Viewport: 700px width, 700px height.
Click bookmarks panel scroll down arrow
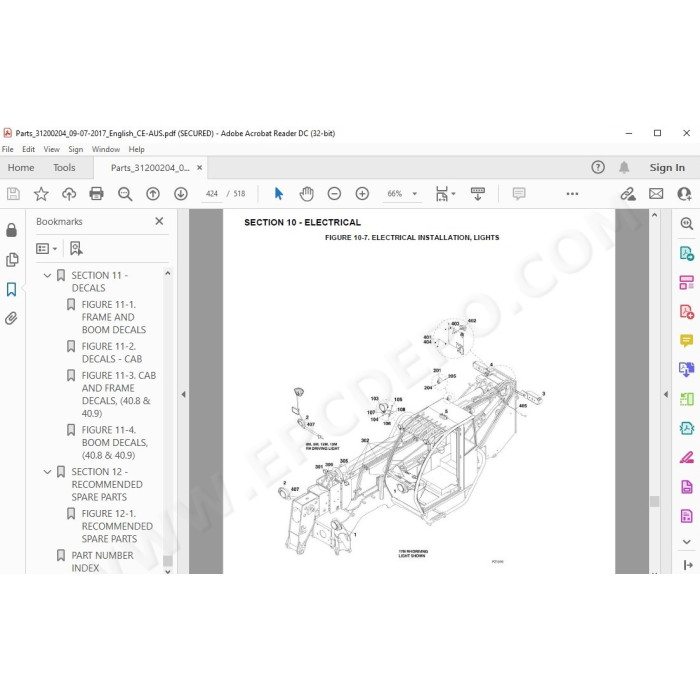coord(168,571)
